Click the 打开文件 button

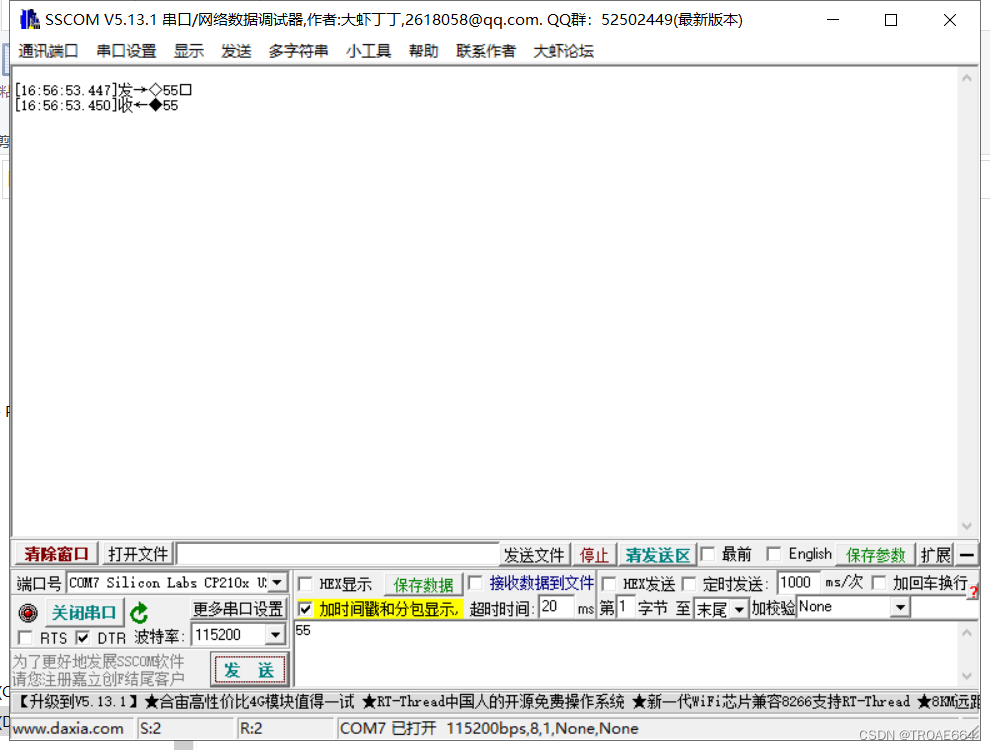(x=138, y=554)
